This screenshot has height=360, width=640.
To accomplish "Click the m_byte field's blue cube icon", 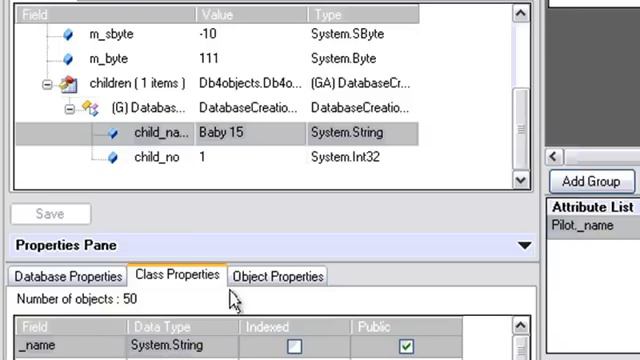I will (x=68, y=59).
